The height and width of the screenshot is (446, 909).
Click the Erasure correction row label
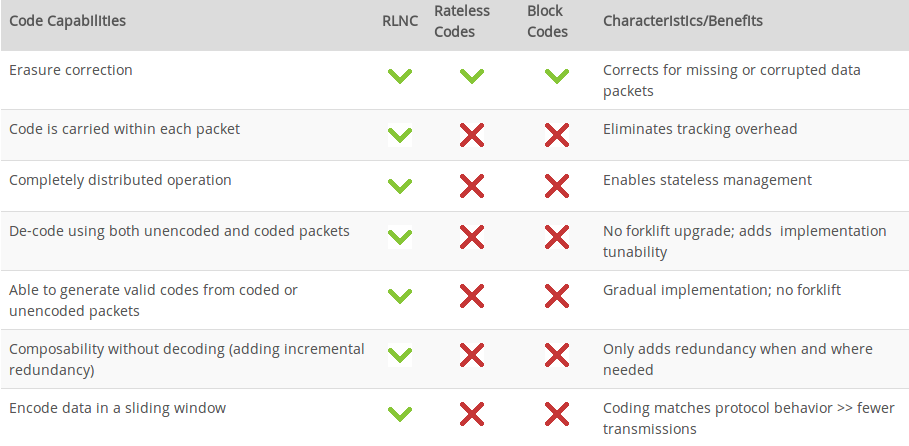coord(70,70)
